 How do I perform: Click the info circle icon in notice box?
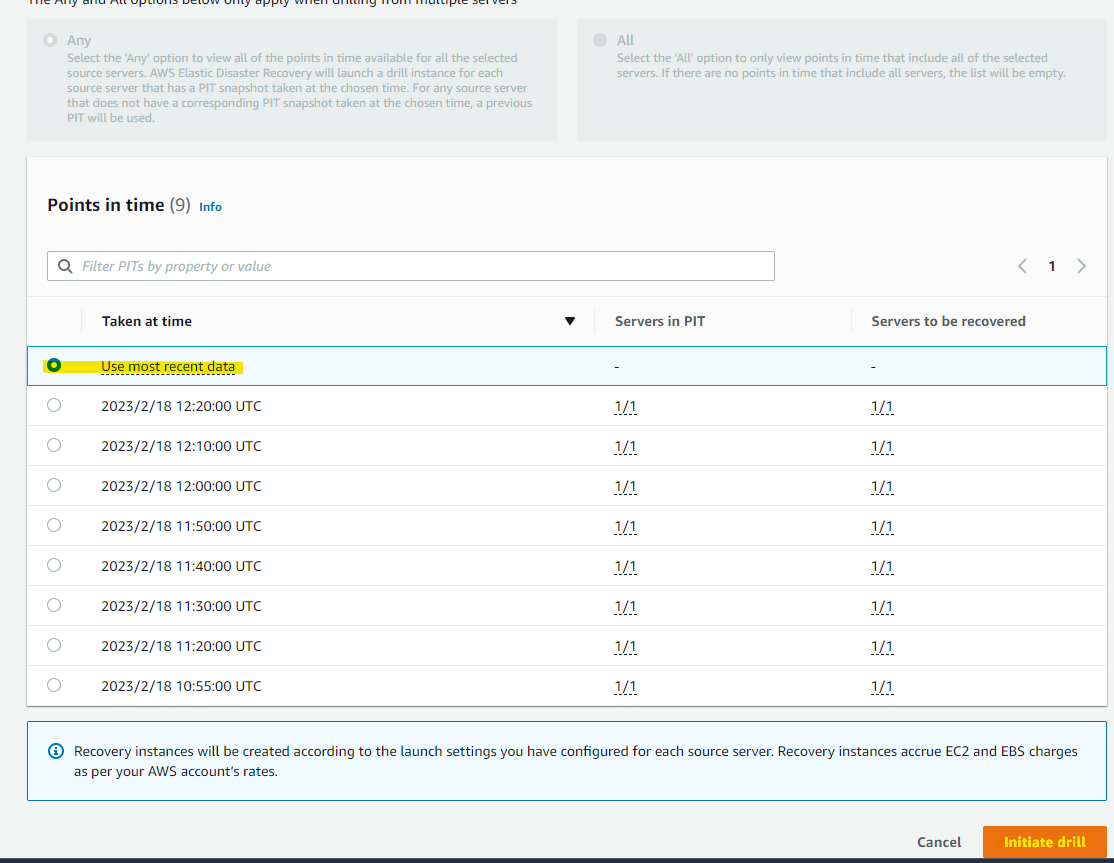pyautogui.click(x=55, y=751)
